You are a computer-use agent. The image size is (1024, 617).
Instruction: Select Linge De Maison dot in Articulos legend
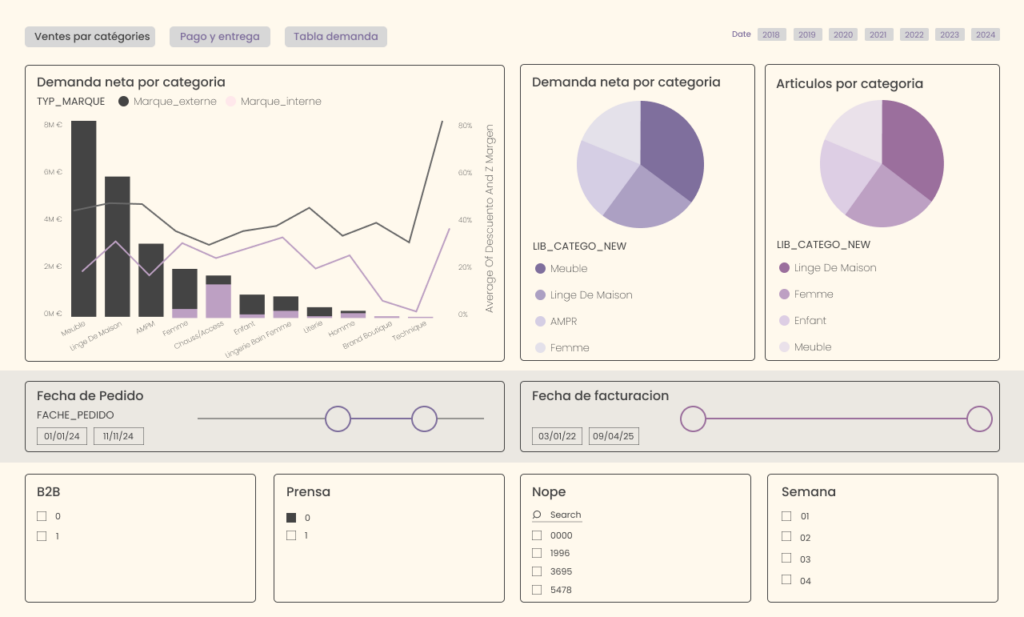tap(784, 268)
